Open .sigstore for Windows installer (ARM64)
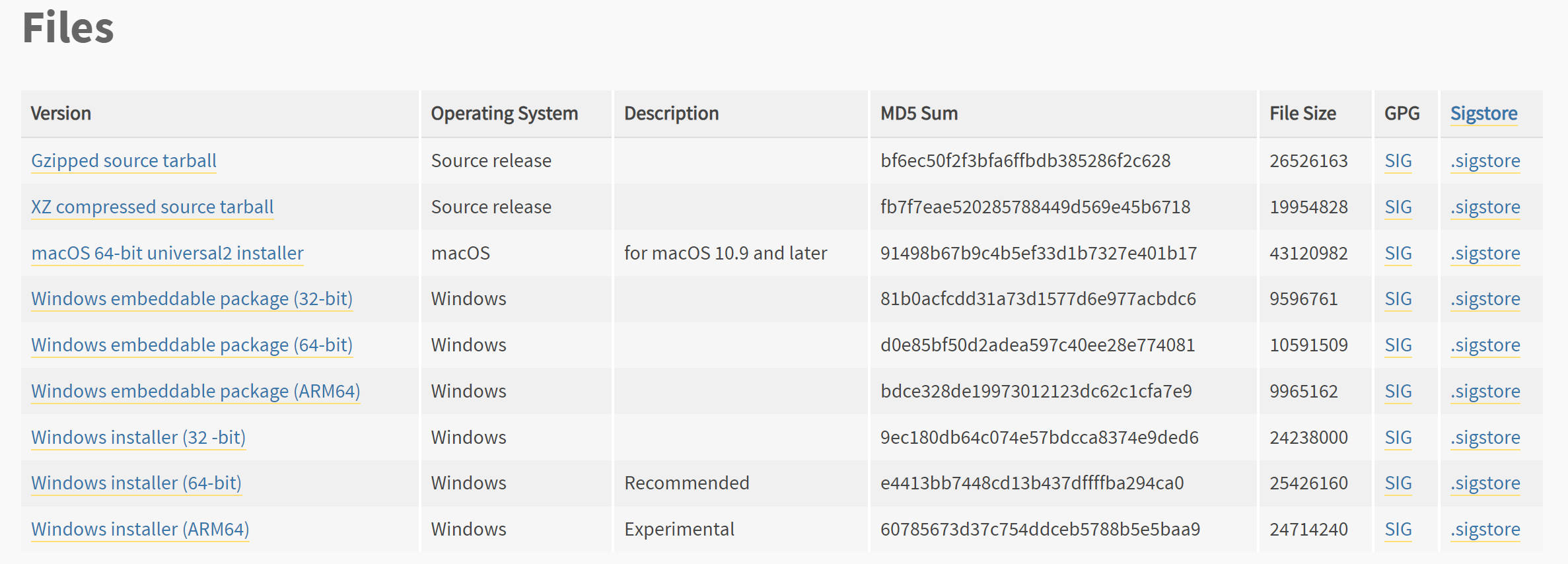Screen dimensions: 1568x564 1485,530
